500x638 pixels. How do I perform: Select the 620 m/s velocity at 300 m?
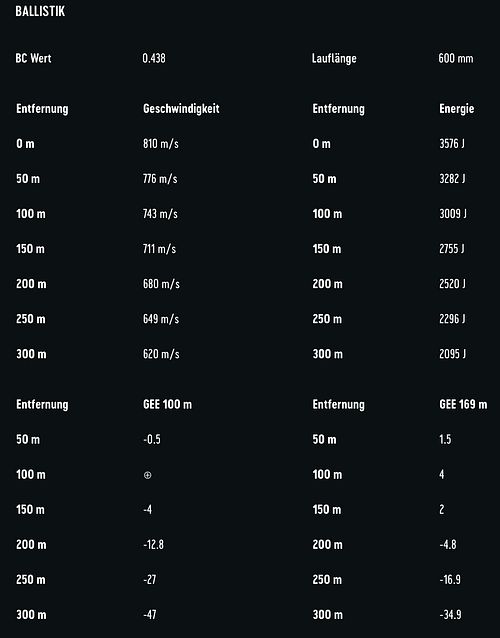161,354
